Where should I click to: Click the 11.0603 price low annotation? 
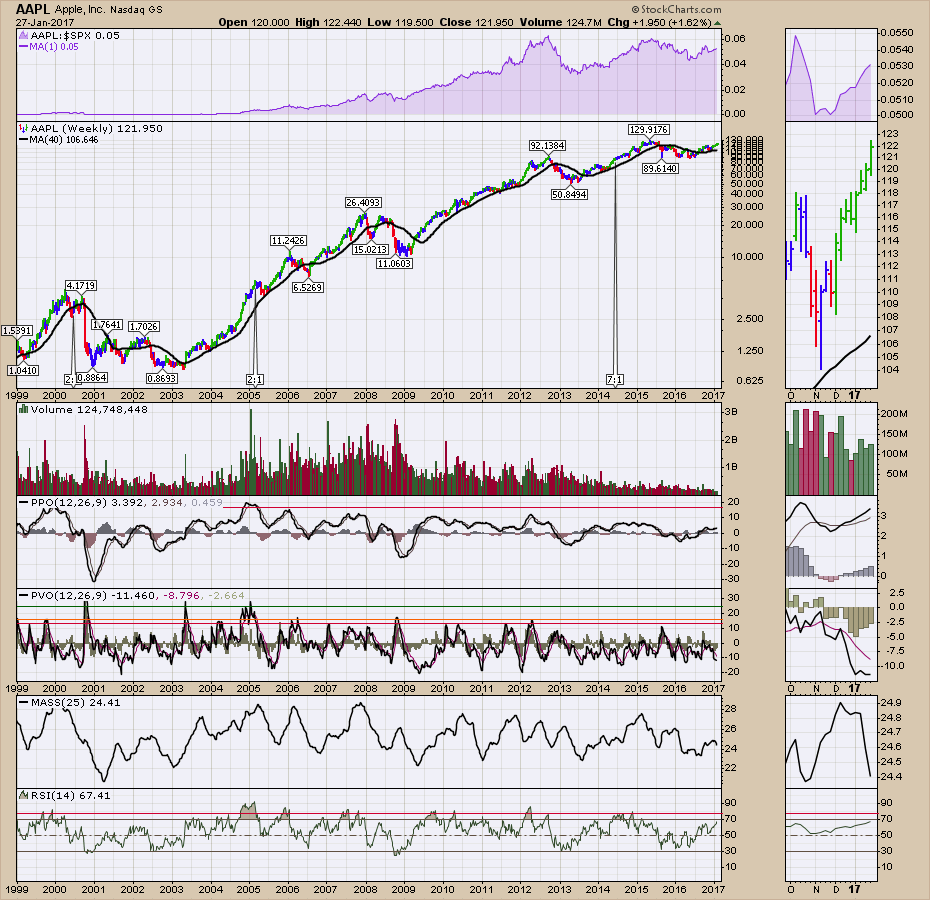click(394, 263)
